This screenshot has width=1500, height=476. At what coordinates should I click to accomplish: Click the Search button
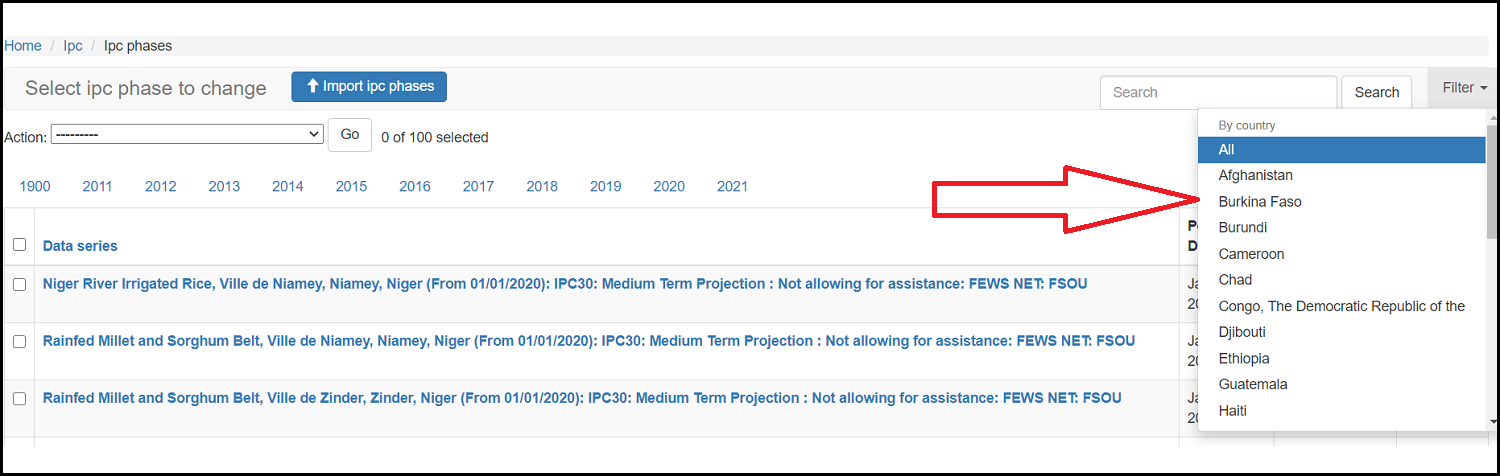click(x=1376, y=92)
